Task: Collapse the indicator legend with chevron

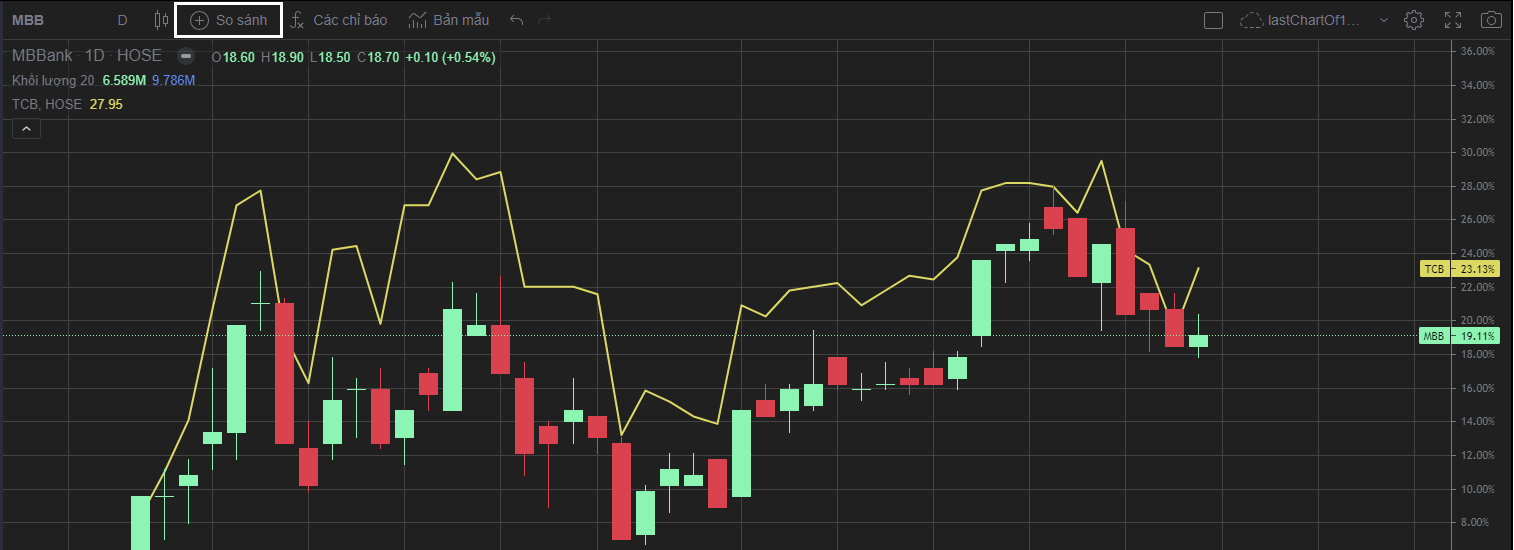Action: [x=26, y=129]
